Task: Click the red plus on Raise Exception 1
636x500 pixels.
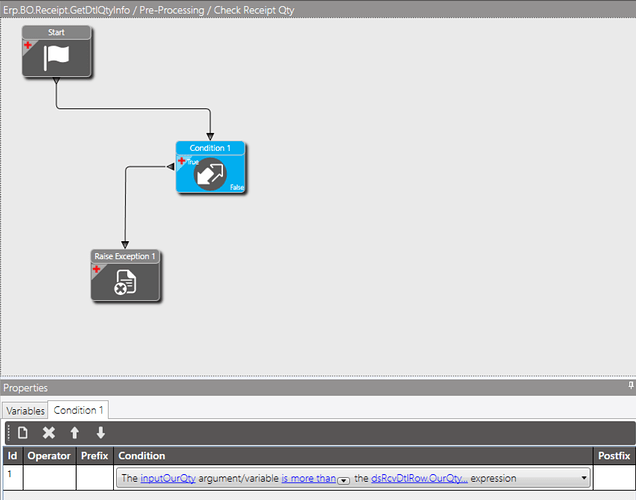Action: pos(97,269)
